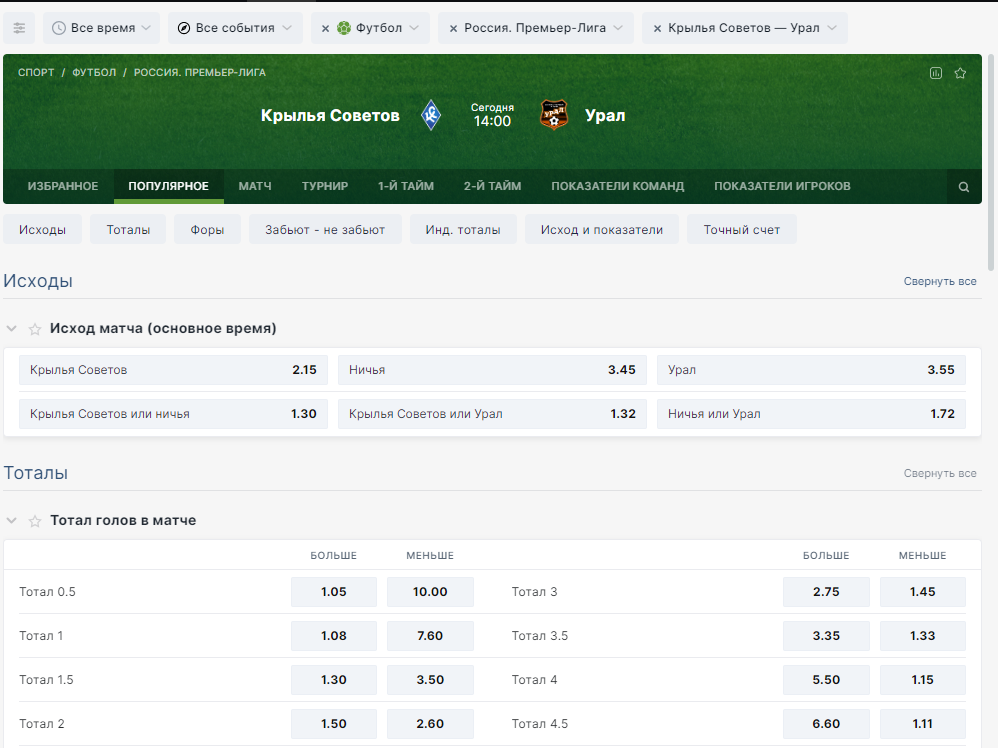The image size is (998, 748).
Task: Select Тотал 4.5 больше 6.60
Action: click(826, 724)
